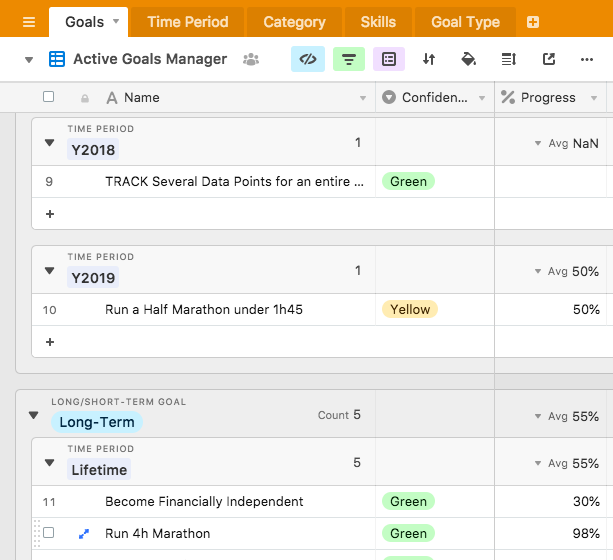Screen dimensions: 613x560
Task: Expand the Run 4h Marathon record
Action: (x=84, y=534)
